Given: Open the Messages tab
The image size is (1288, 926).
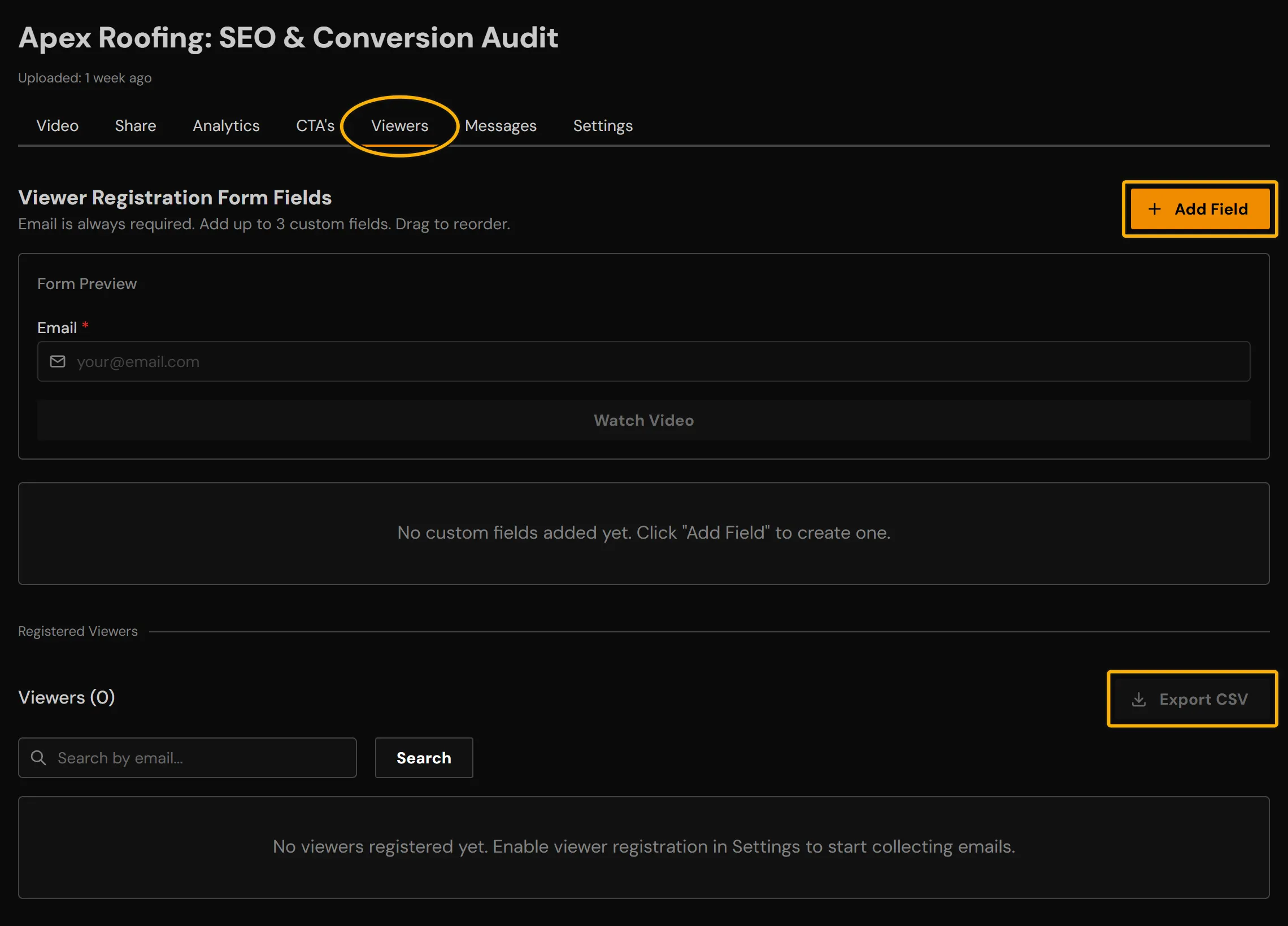Looking at the screenshot, I should point(501,125).
